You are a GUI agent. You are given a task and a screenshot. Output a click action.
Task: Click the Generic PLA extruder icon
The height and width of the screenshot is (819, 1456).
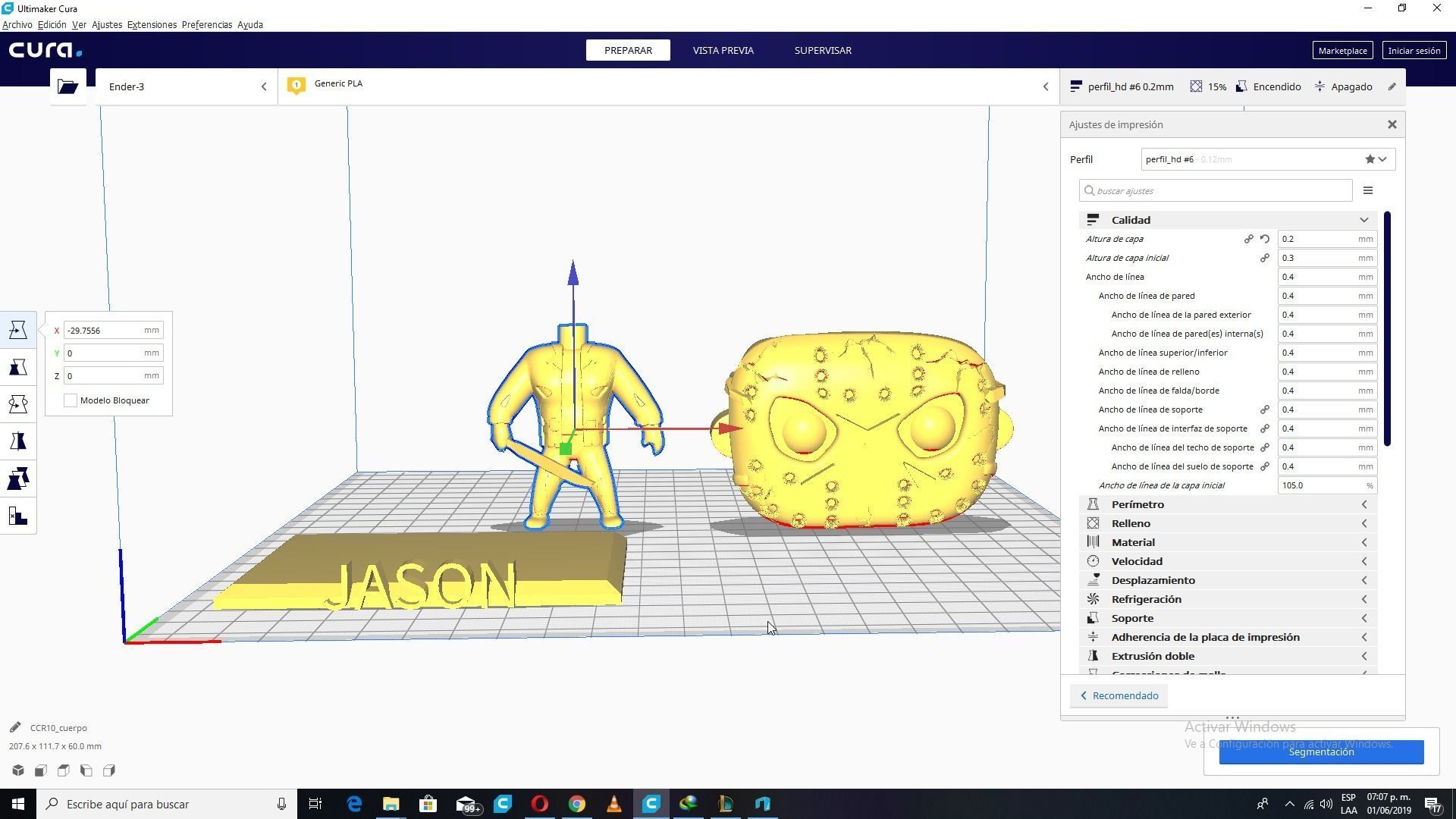click(297, 85)
